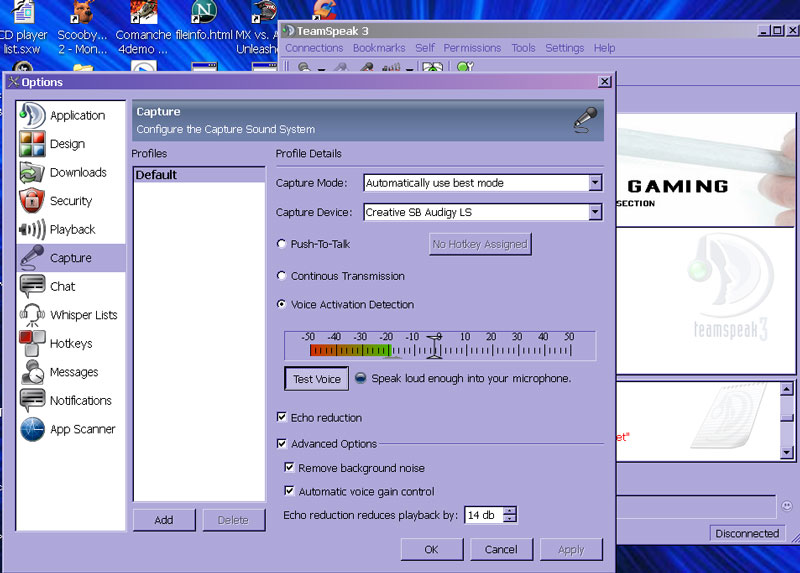Select the App Scanner category
Image resolution: width=800 pixels, height=573 pixels.
point(71,429)
